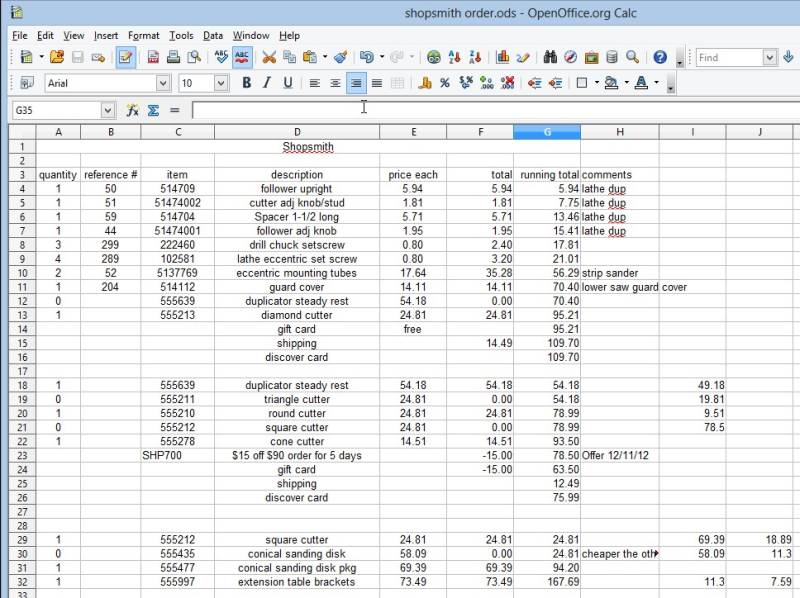Screen dimensions: 800x598
Task: Expand the Font Size dropdown
Action: (221, 83)
